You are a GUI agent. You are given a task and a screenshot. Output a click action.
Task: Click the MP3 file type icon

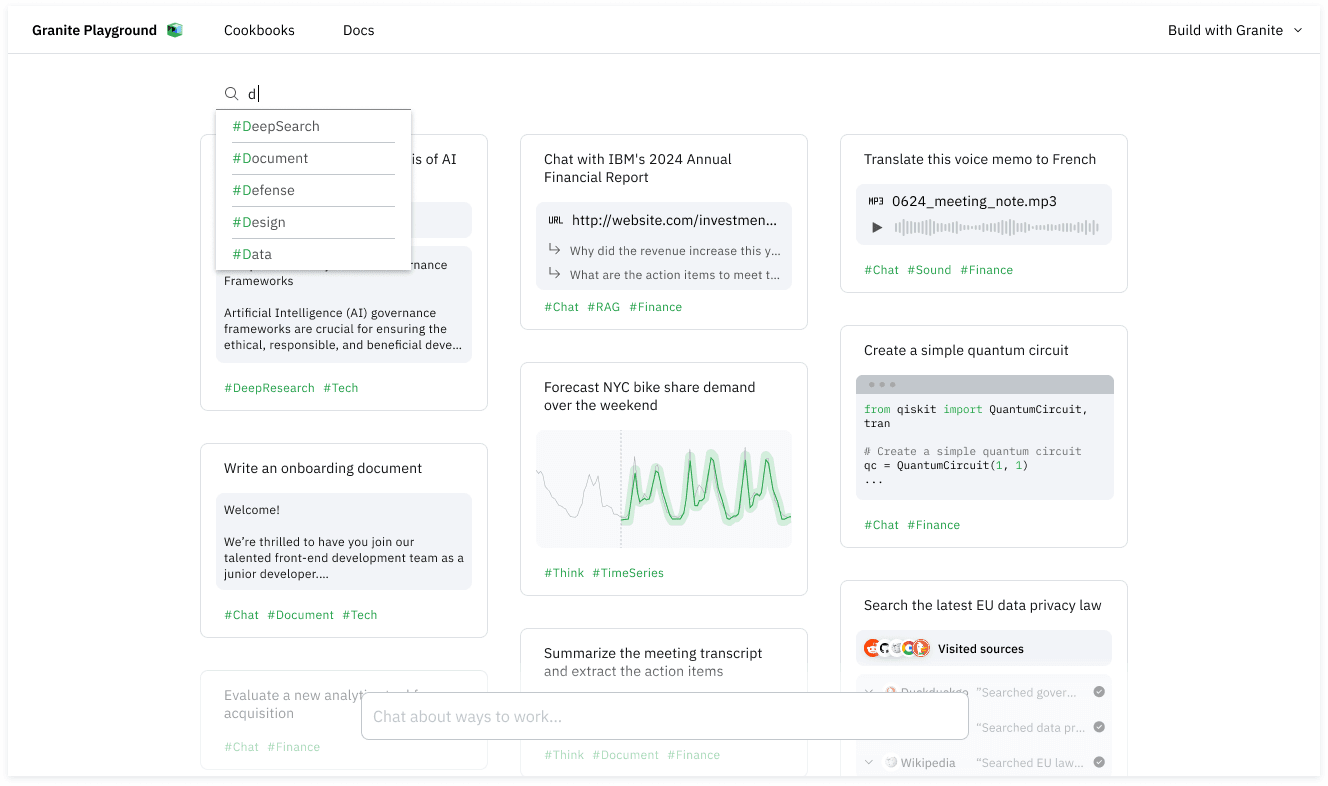(x=876, y=201)
